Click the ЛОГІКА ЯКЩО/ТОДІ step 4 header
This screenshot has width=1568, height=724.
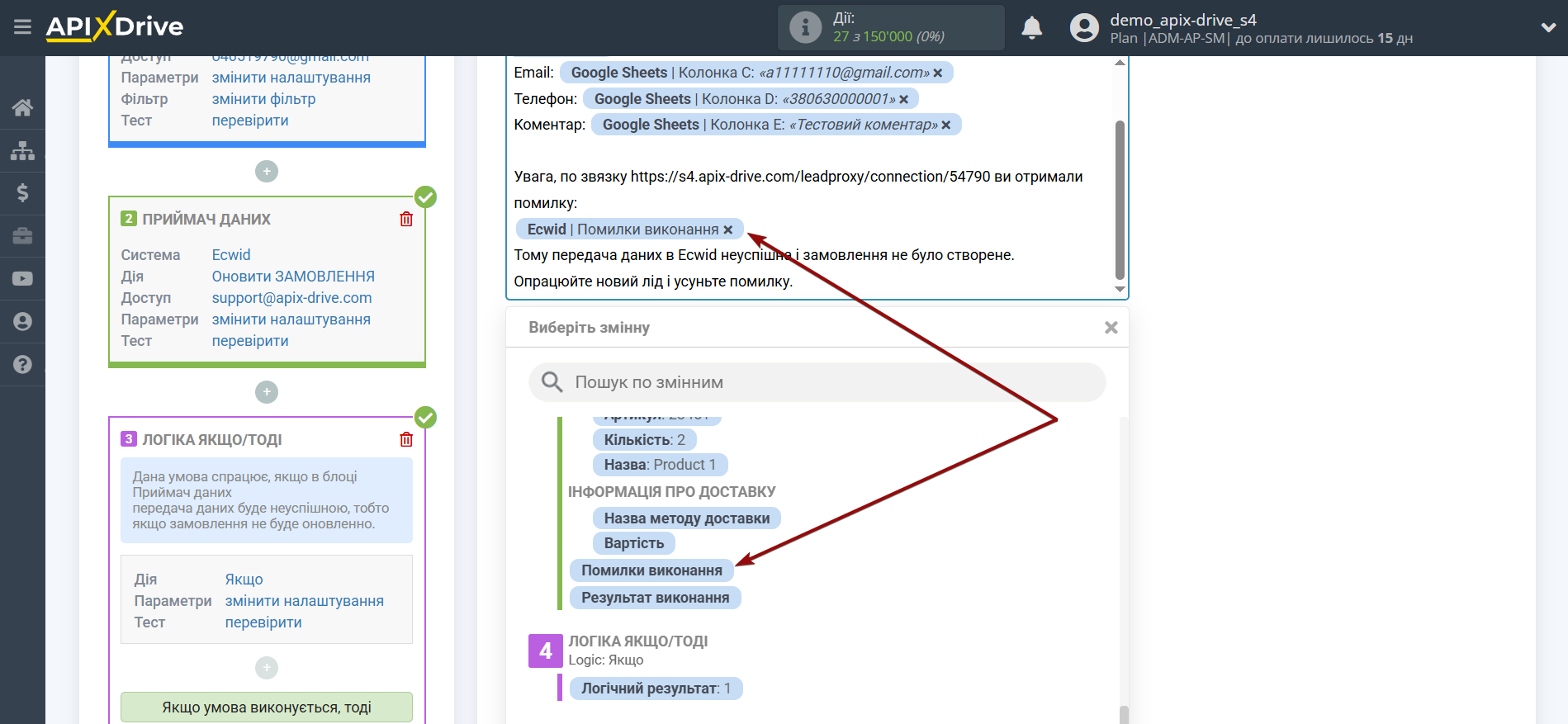click(637, 641)
